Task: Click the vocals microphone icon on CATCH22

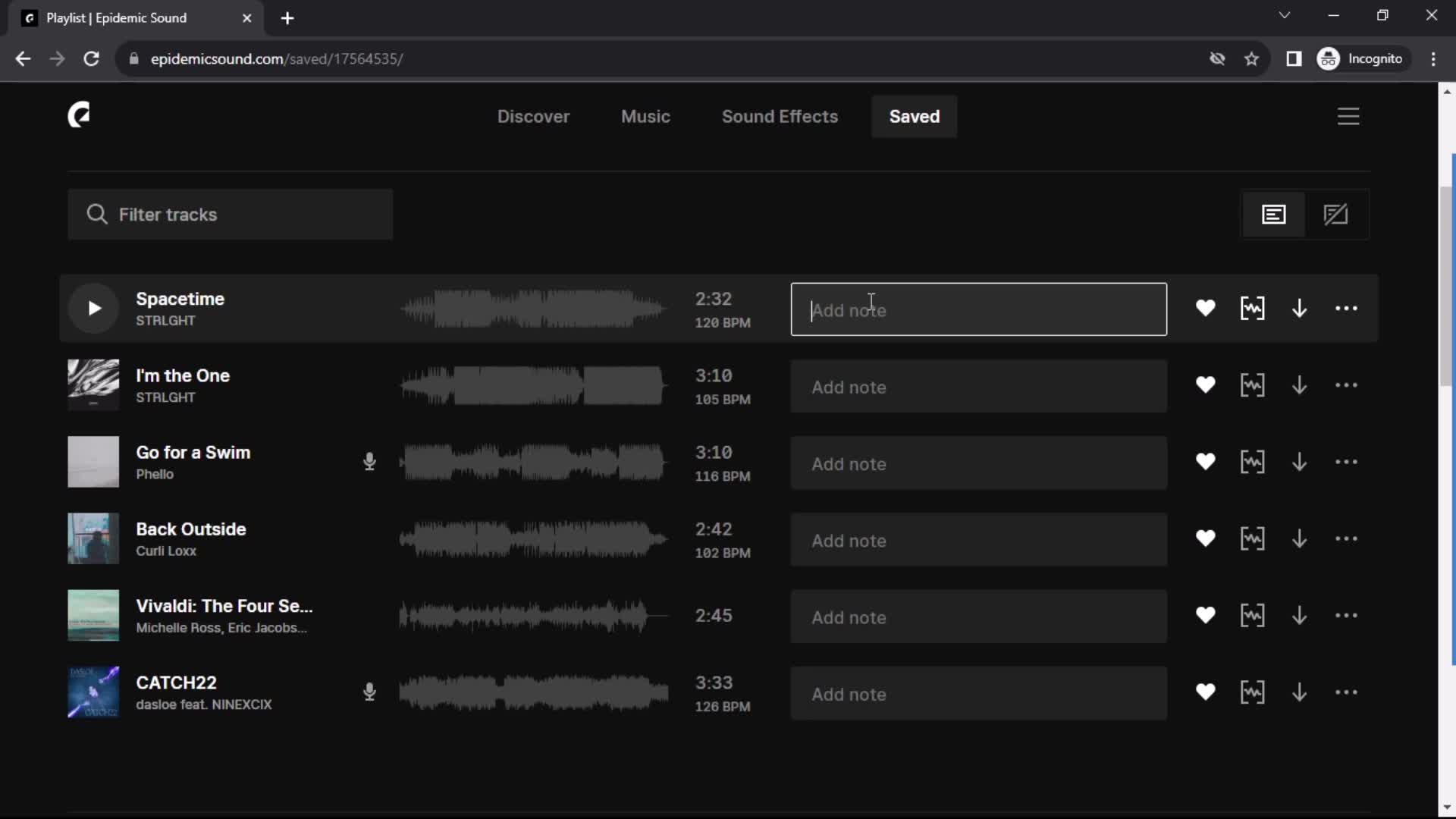Action: (369, 692)
